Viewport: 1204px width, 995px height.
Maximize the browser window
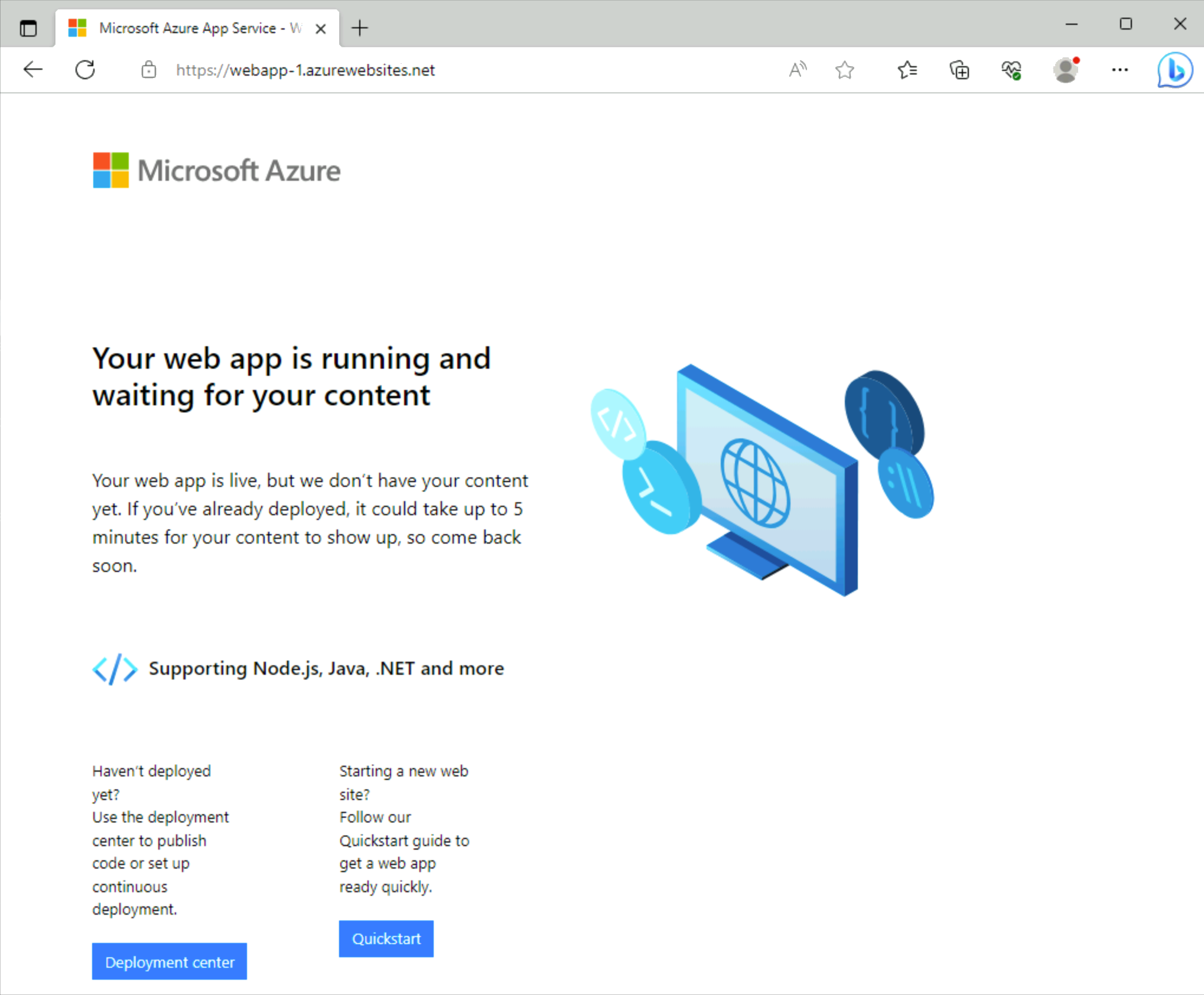(1126, 24)
